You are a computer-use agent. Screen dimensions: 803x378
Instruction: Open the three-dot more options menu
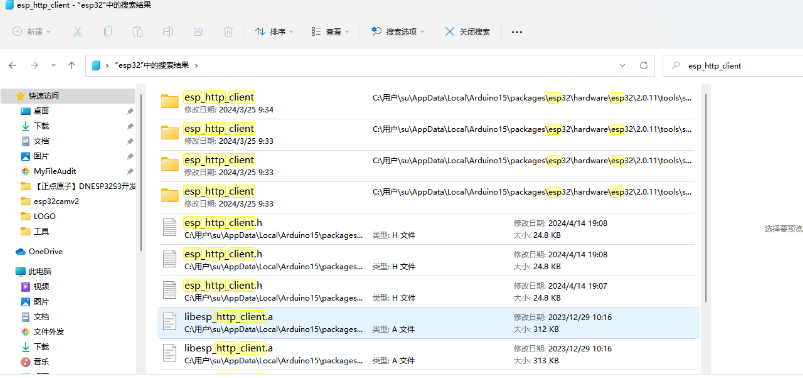[517, 32]
